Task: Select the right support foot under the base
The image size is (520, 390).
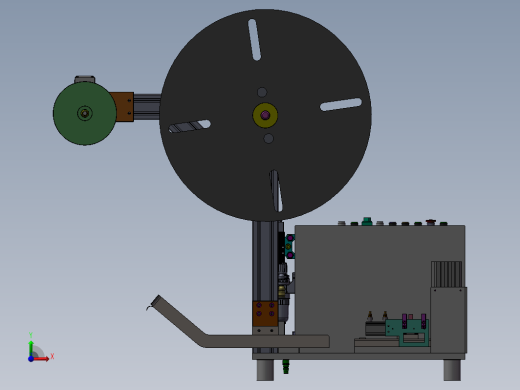Action: click(x=452, y=370)
